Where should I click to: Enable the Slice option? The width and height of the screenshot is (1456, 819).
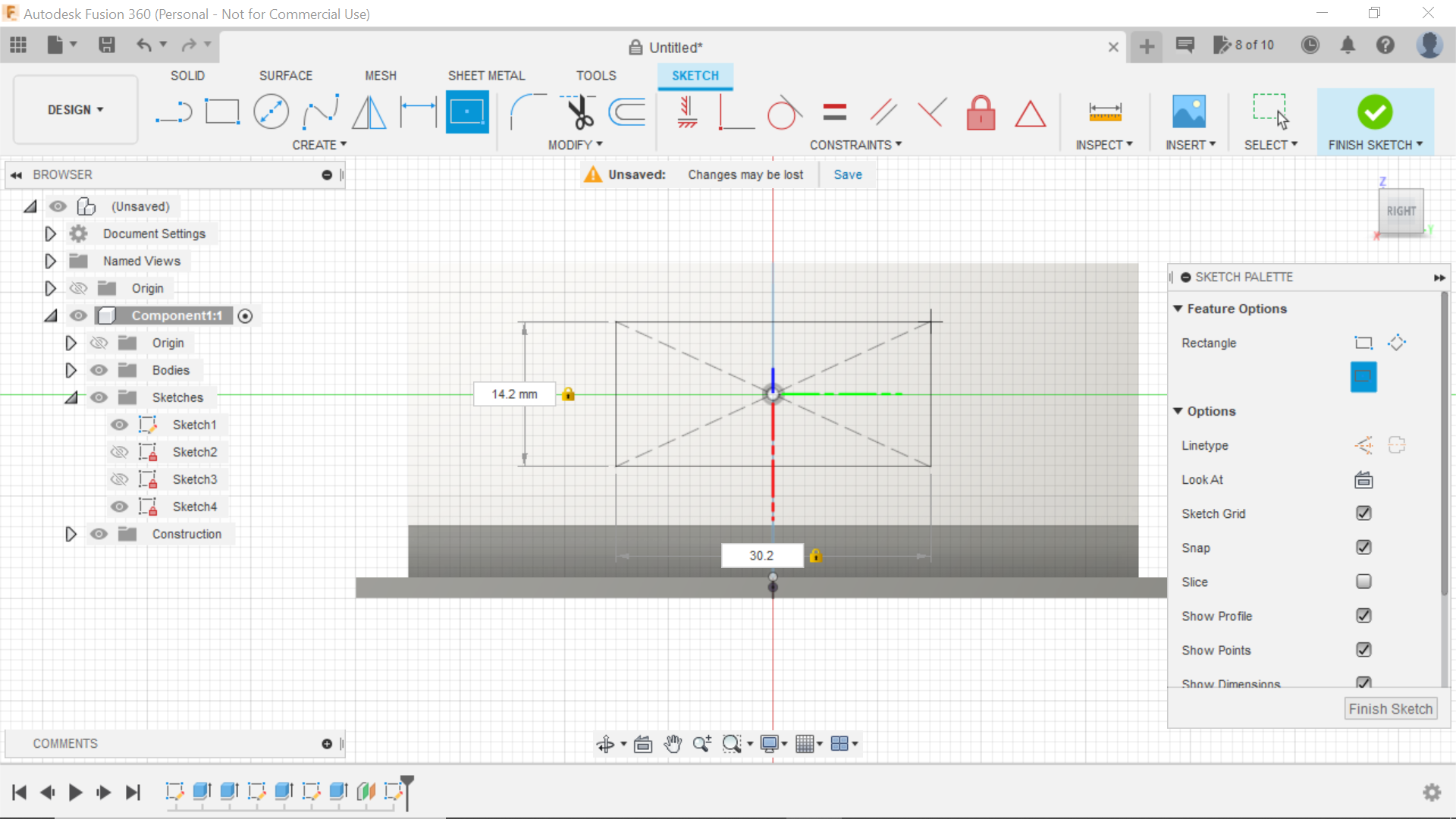1363,582
